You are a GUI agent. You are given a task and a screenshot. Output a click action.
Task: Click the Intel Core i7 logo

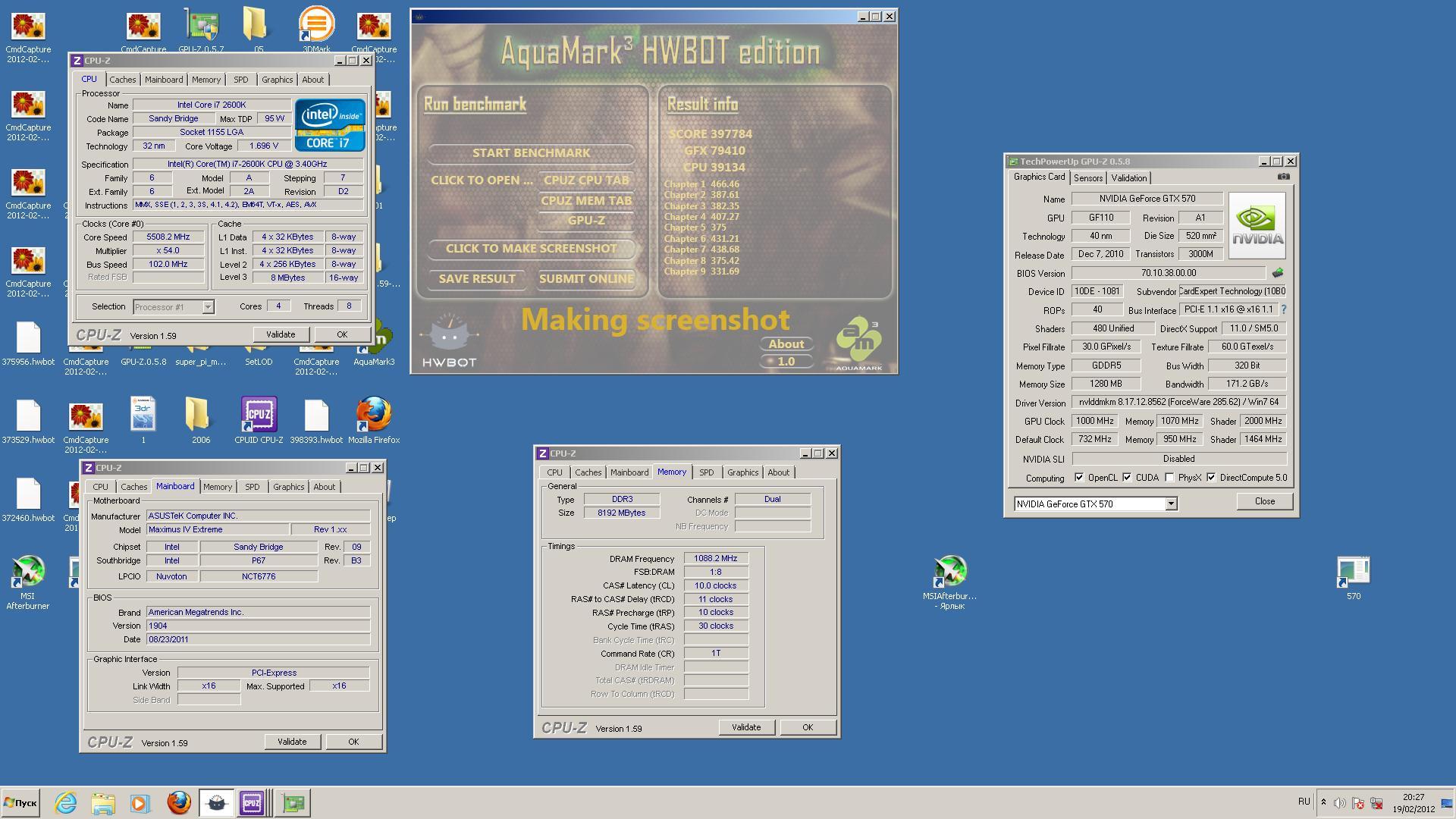tap(330, 124)
